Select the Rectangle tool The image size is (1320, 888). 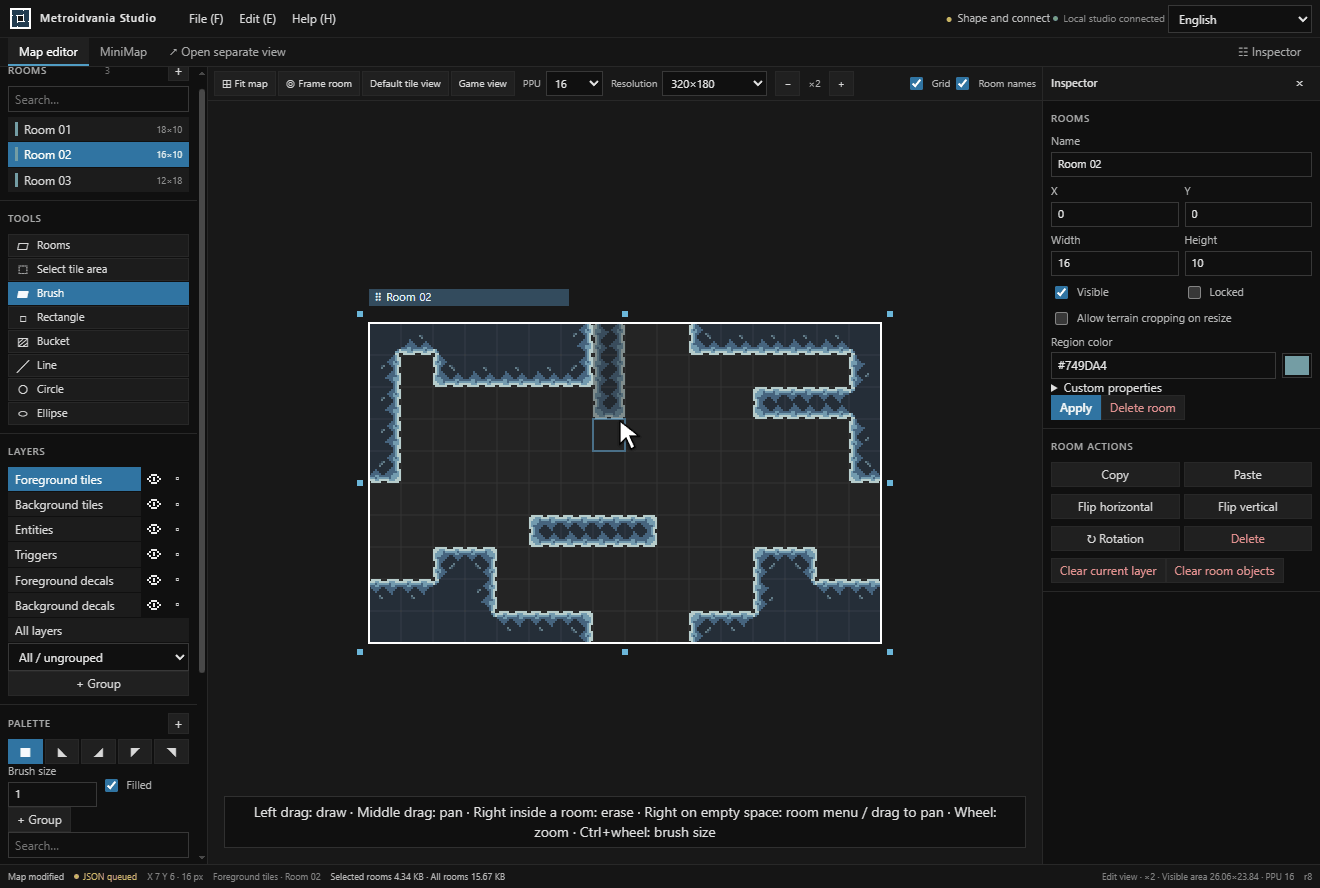pos(98,317)
